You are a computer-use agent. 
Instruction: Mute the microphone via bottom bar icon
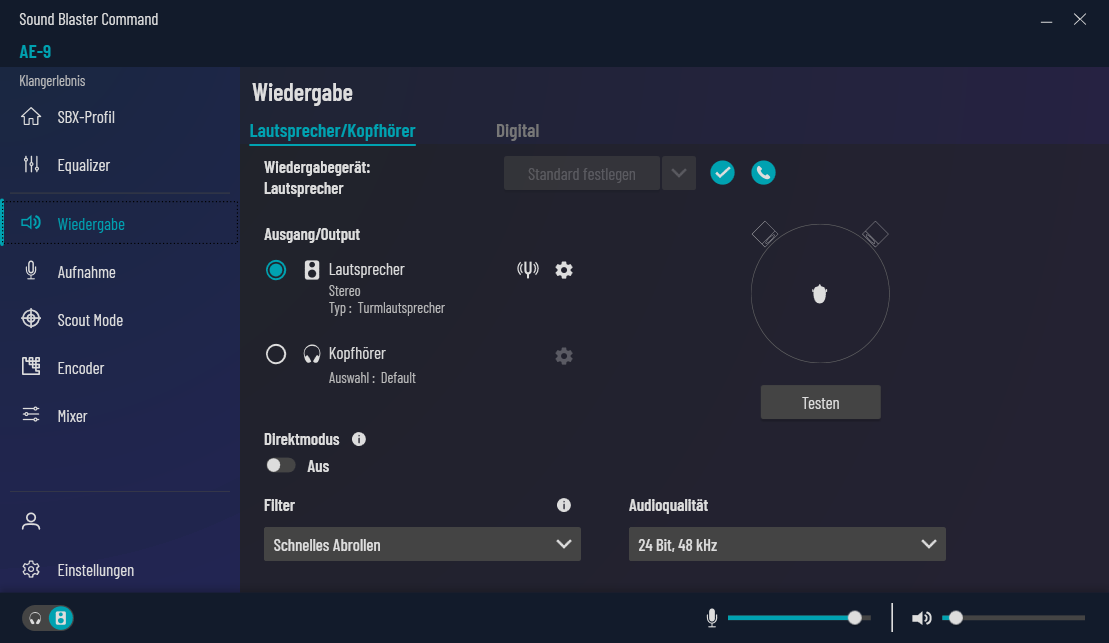click(712, 618)
